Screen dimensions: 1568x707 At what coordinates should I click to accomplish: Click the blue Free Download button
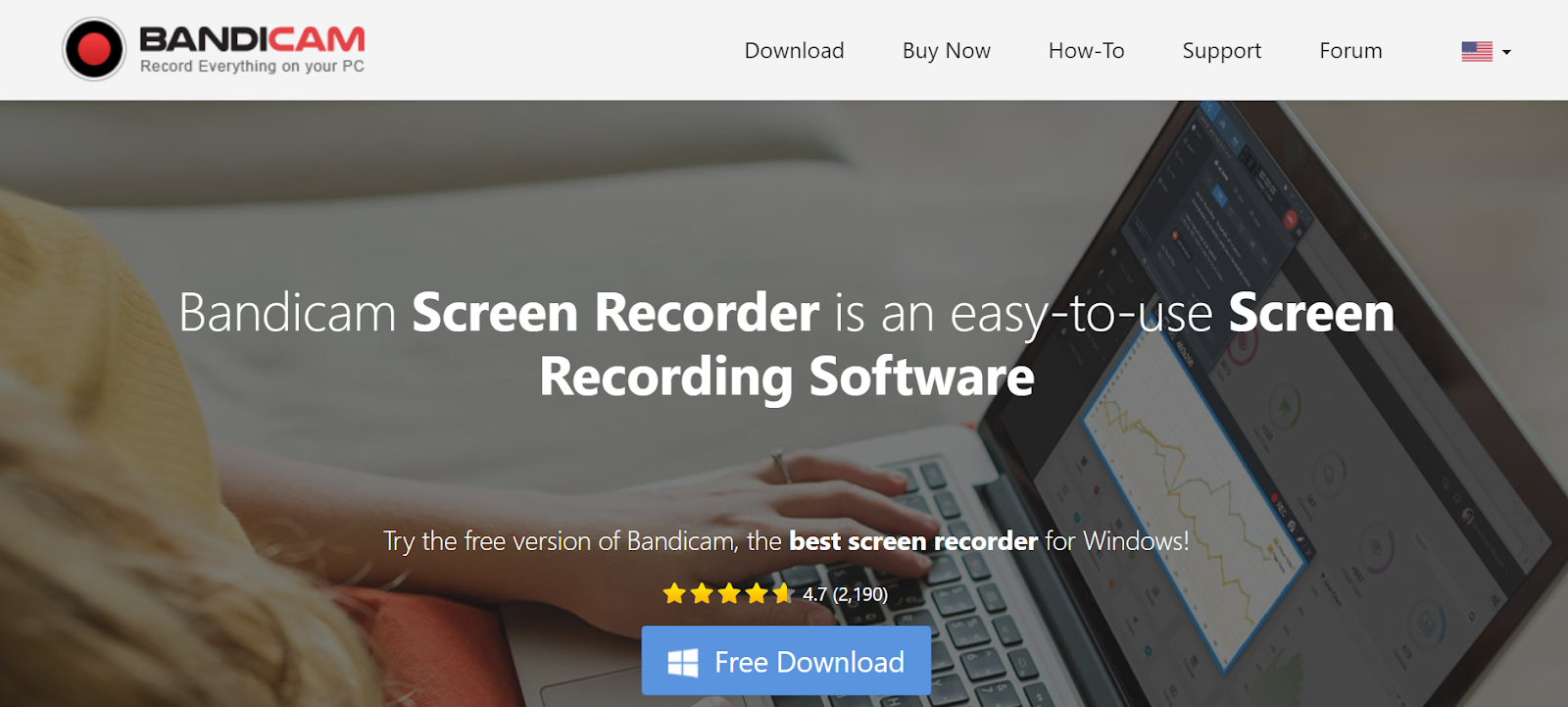[786, 661]
